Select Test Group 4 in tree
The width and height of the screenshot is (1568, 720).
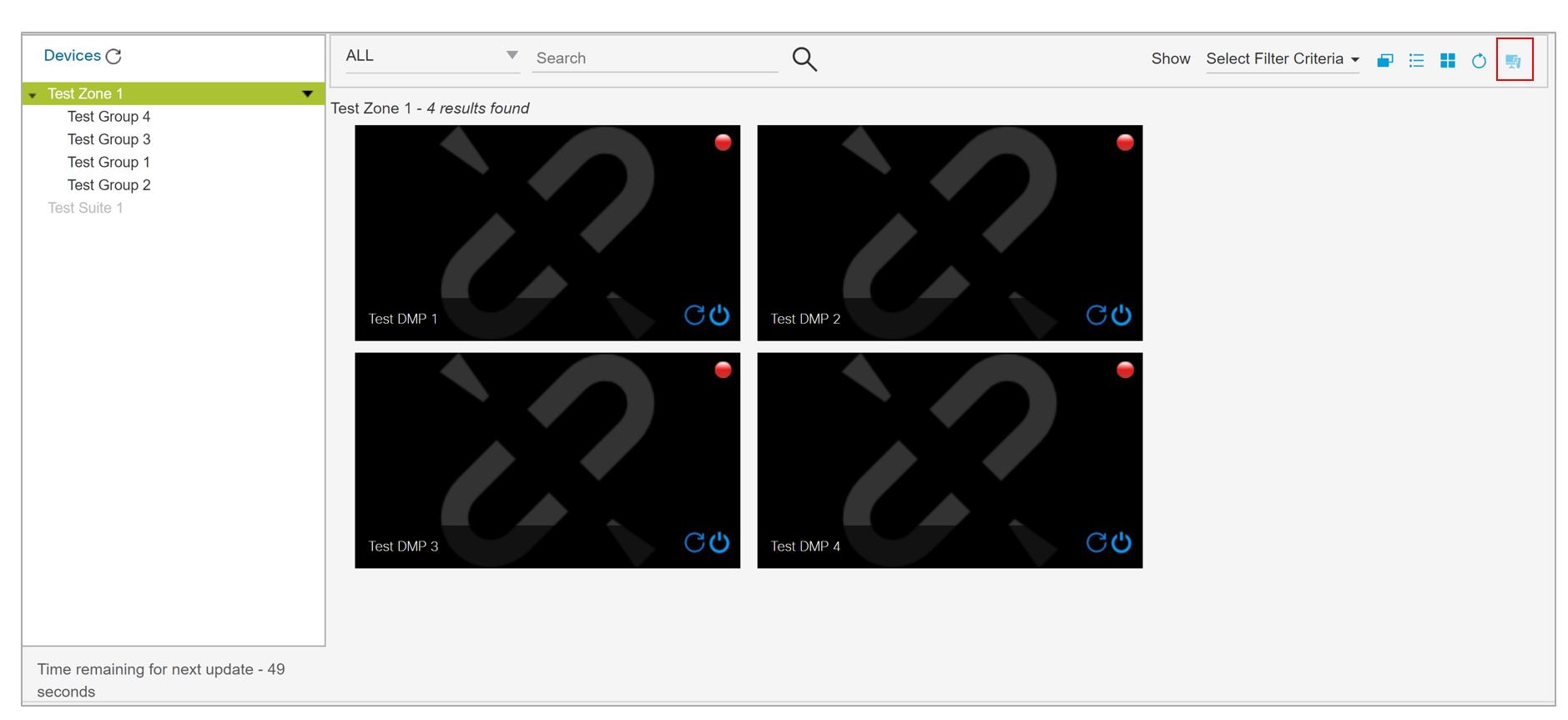(108, 117)
